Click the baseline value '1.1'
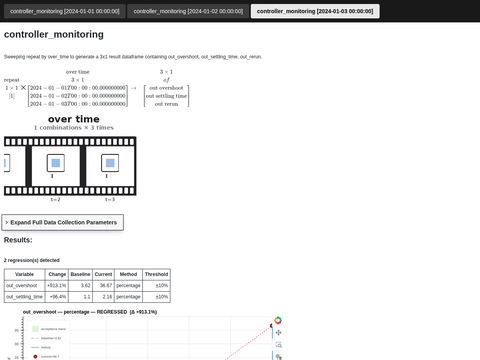The height and width of the screenshot is (360, 480). pos(80,297)
